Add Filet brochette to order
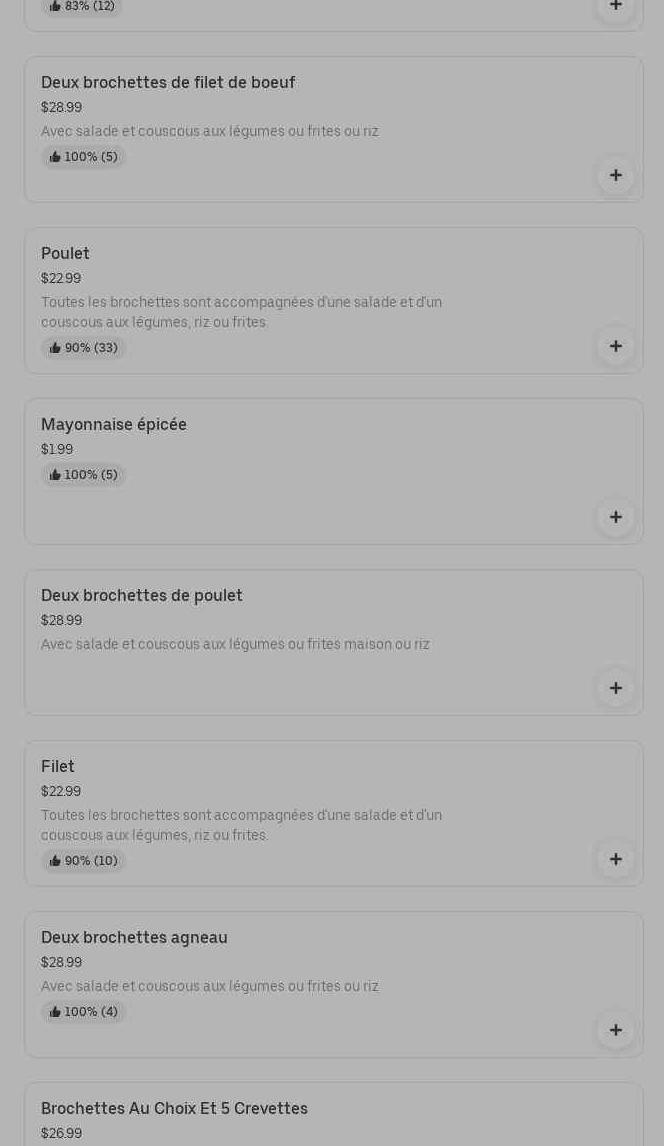664x1146 pixels. coord(615,860)
